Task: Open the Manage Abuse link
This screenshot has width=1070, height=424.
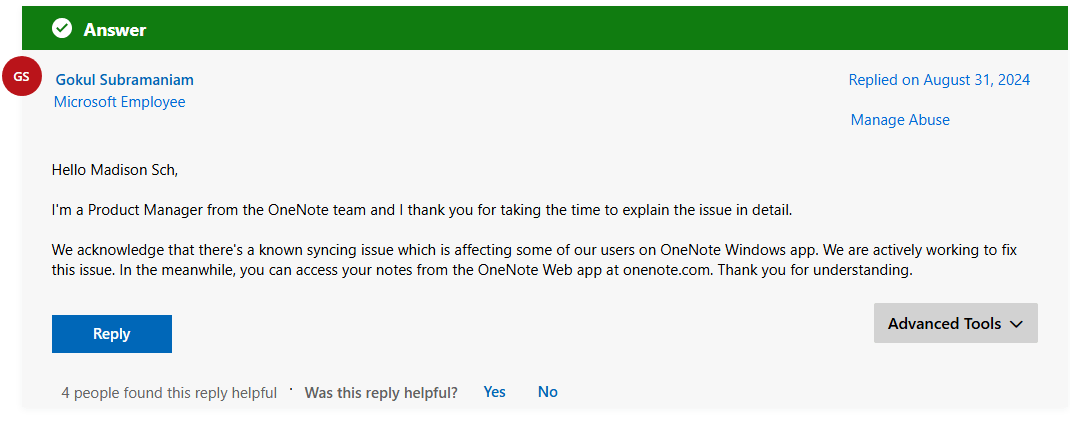Action: coord(900,120)
